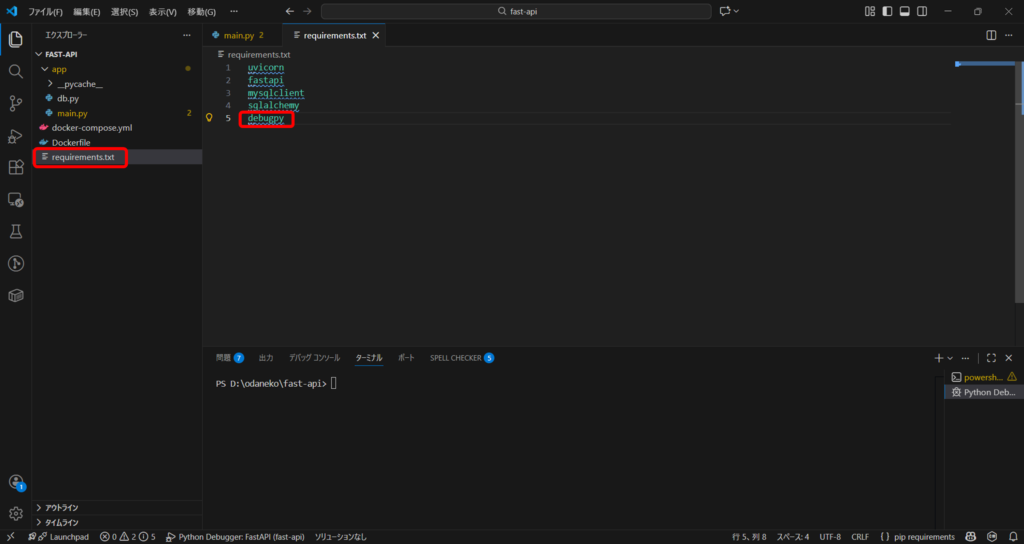This screenshot has width=1024, height=544.
Task: Switch to the main.py editor tab
Action: pos(237,35)
